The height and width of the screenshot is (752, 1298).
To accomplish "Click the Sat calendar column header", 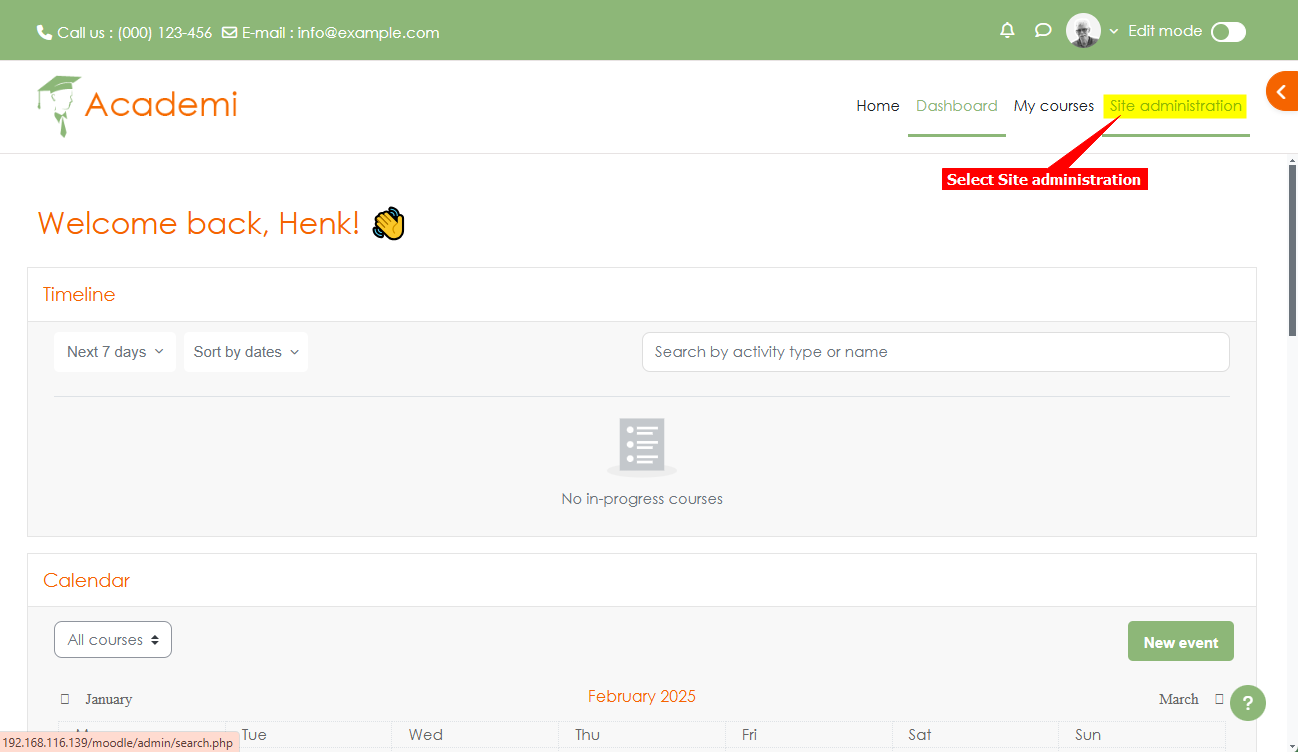I will pos(920,735).
